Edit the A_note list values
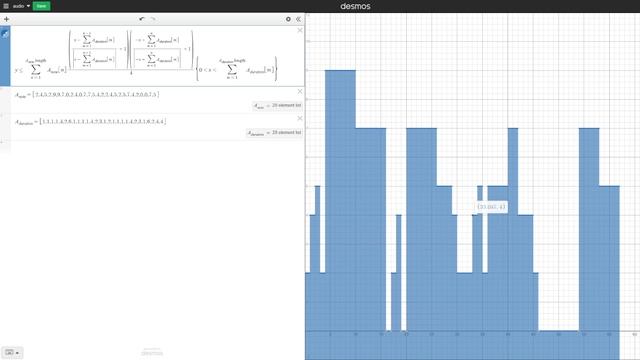The width and height of the screenshot is (640, 360). pyautogui.click(x=87, y=95)
